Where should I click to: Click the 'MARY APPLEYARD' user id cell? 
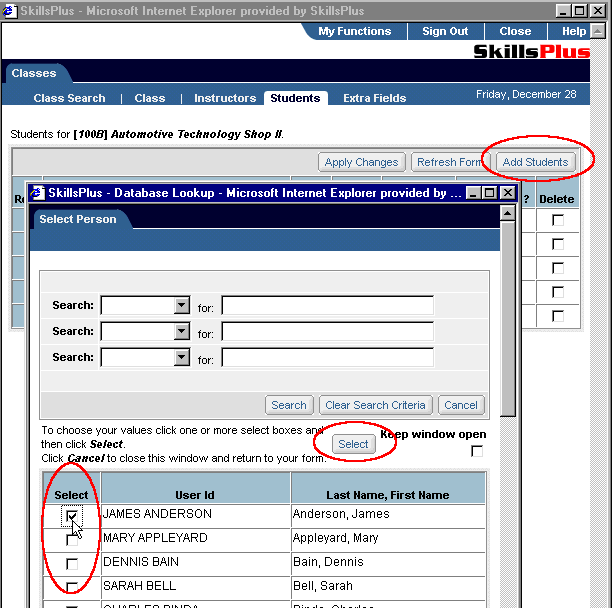click(x=196, y=540)
